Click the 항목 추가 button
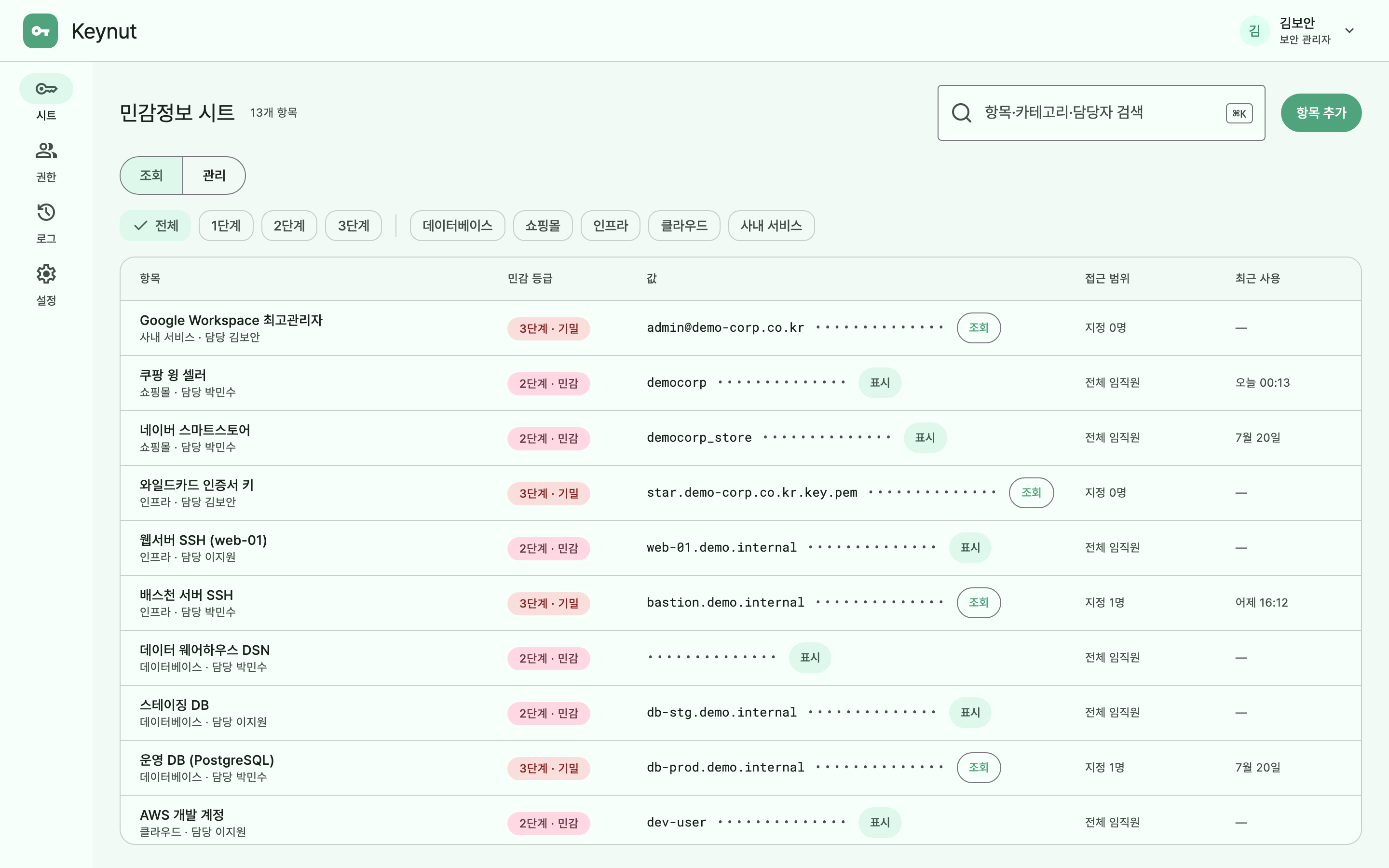Screen dimensions: 1389x868 pos(1321,112)
